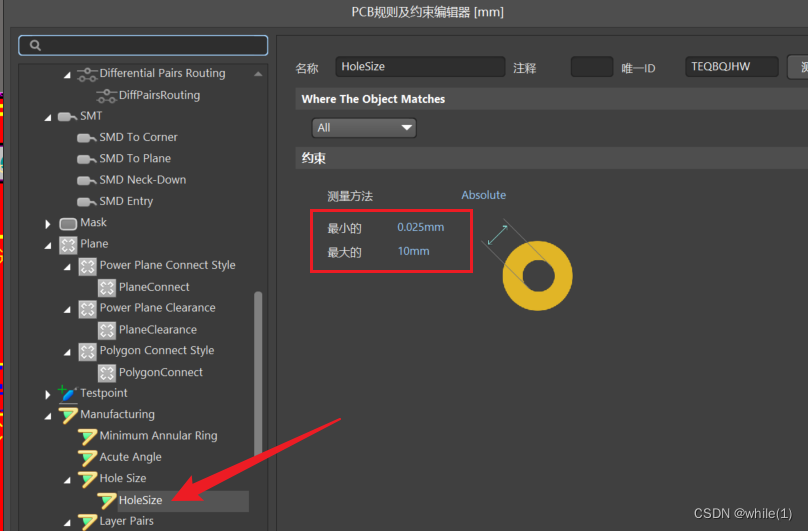
Task: Collapse the Manufacturing tree node
Action: point(47,415)
